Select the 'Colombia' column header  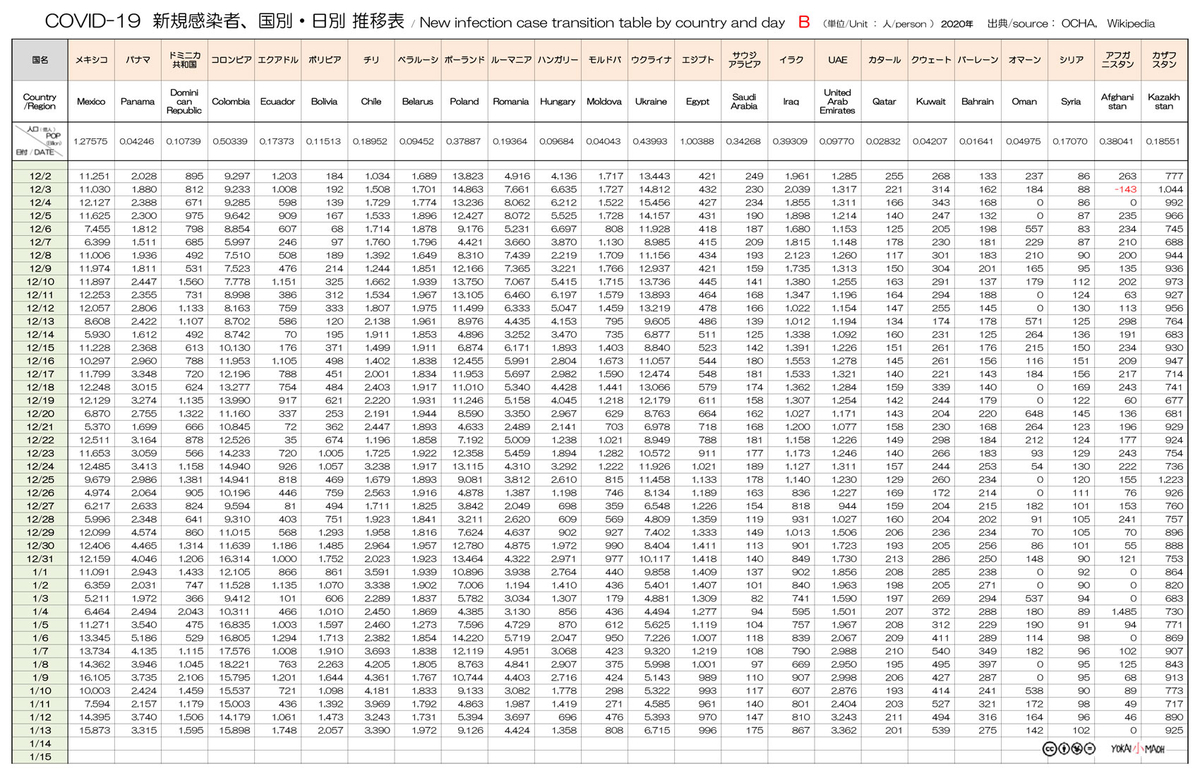click(x=231, y=101)
